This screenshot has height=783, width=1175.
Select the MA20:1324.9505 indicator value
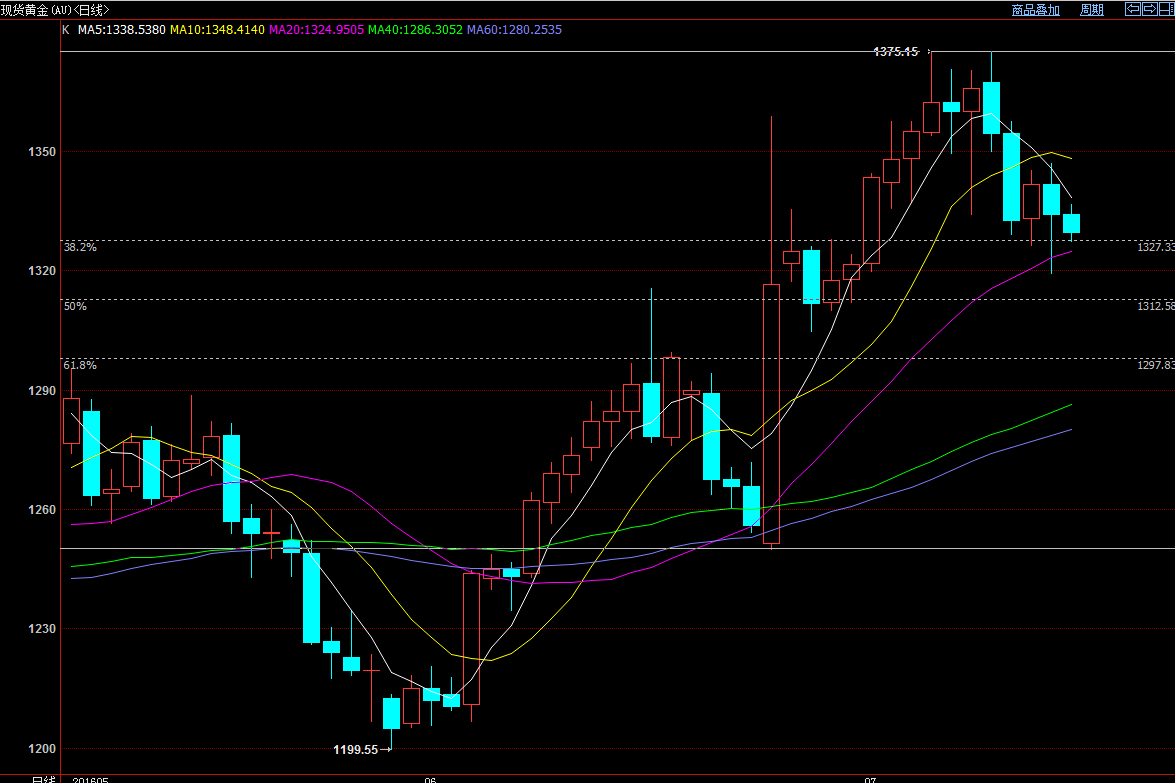(x=316, y=30)
